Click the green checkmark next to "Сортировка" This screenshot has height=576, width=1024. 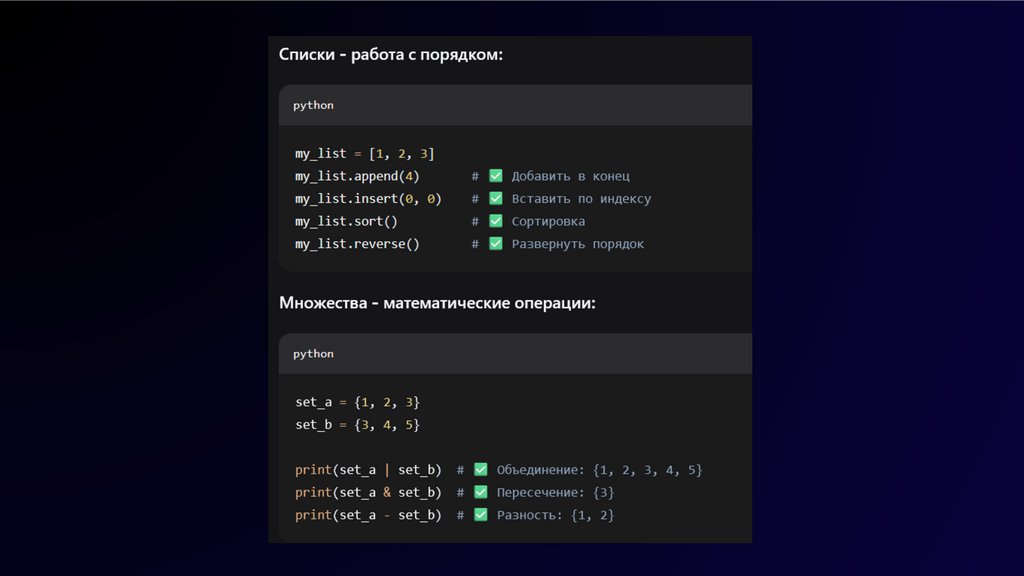coord(495,221)
